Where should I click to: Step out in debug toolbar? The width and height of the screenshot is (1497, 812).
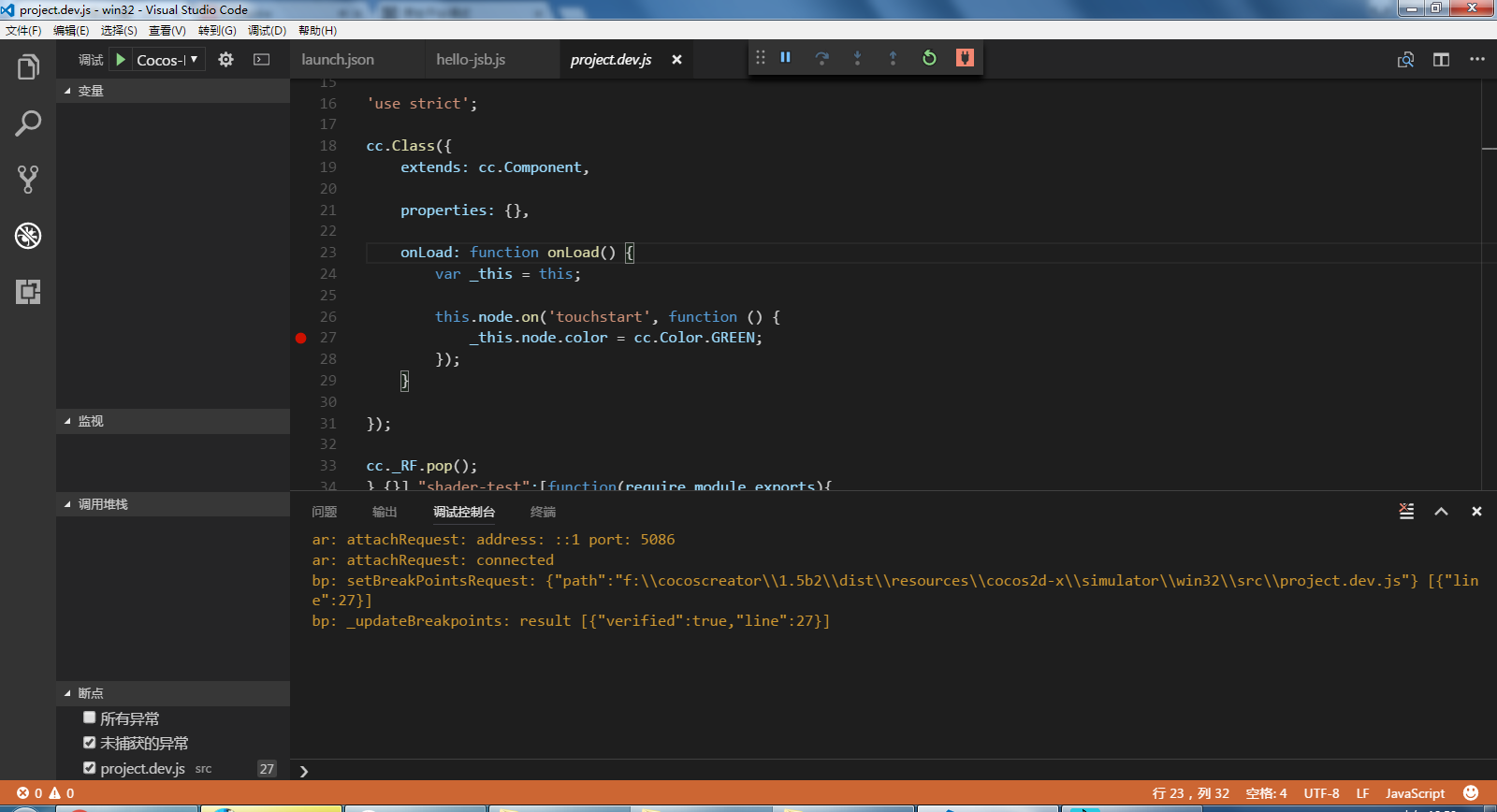click(x=893, y=58)
